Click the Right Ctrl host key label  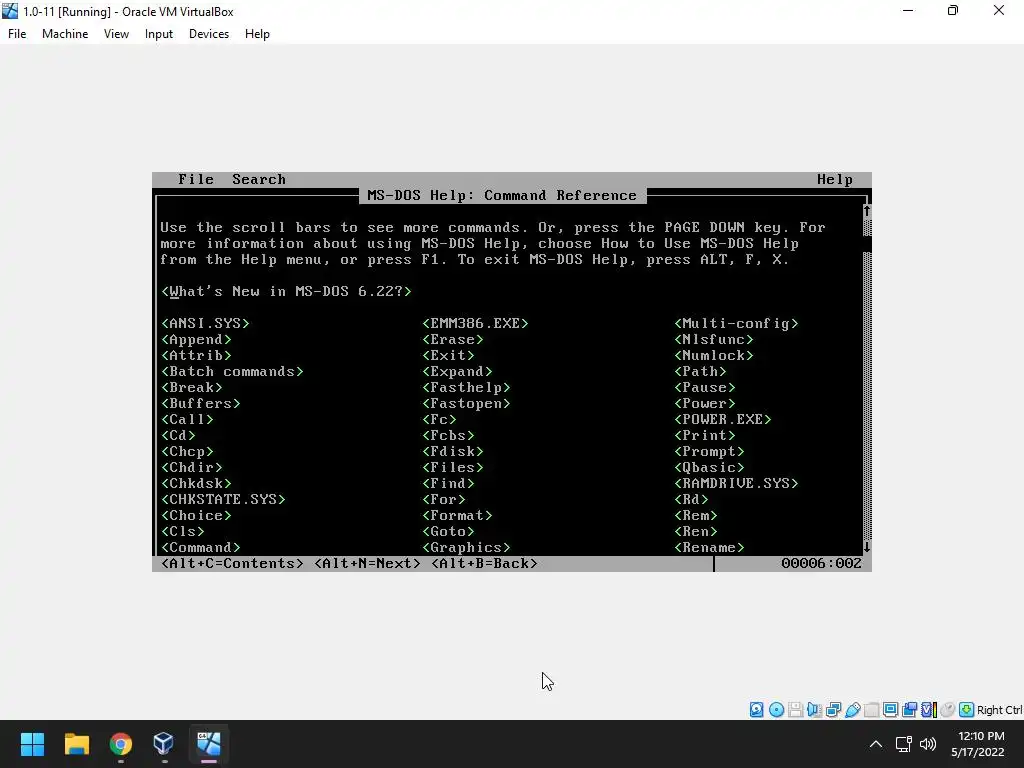click(999, 710)
